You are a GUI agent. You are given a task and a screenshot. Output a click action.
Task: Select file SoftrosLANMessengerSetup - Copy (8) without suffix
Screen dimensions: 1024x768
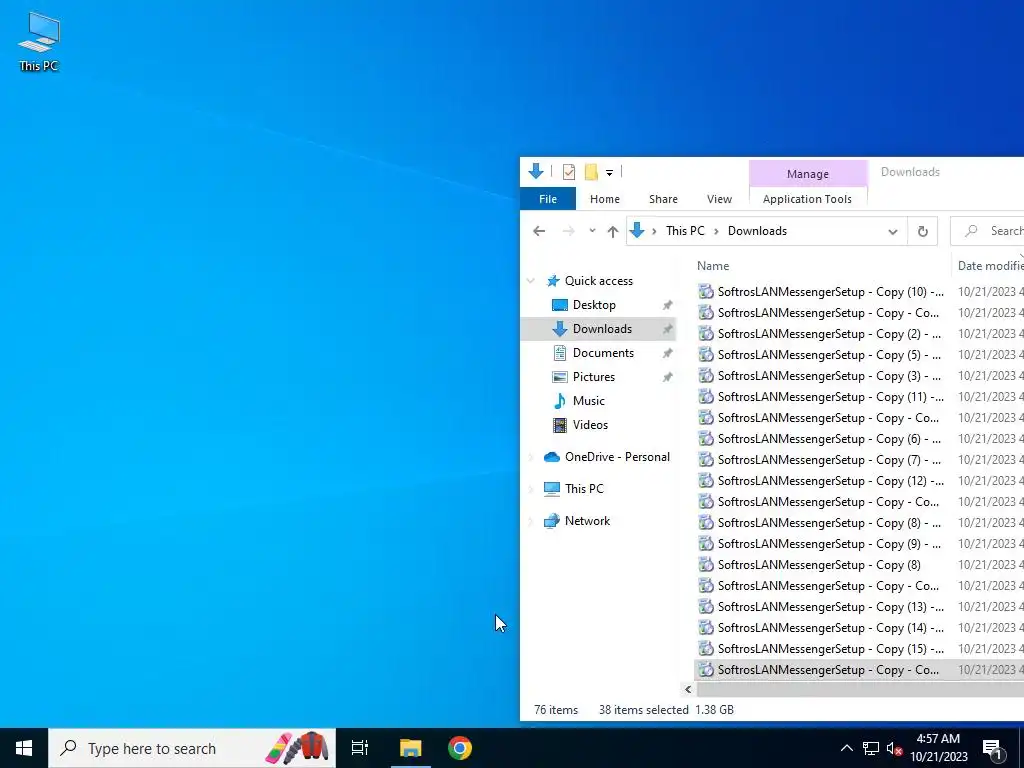tap(820, 565)
